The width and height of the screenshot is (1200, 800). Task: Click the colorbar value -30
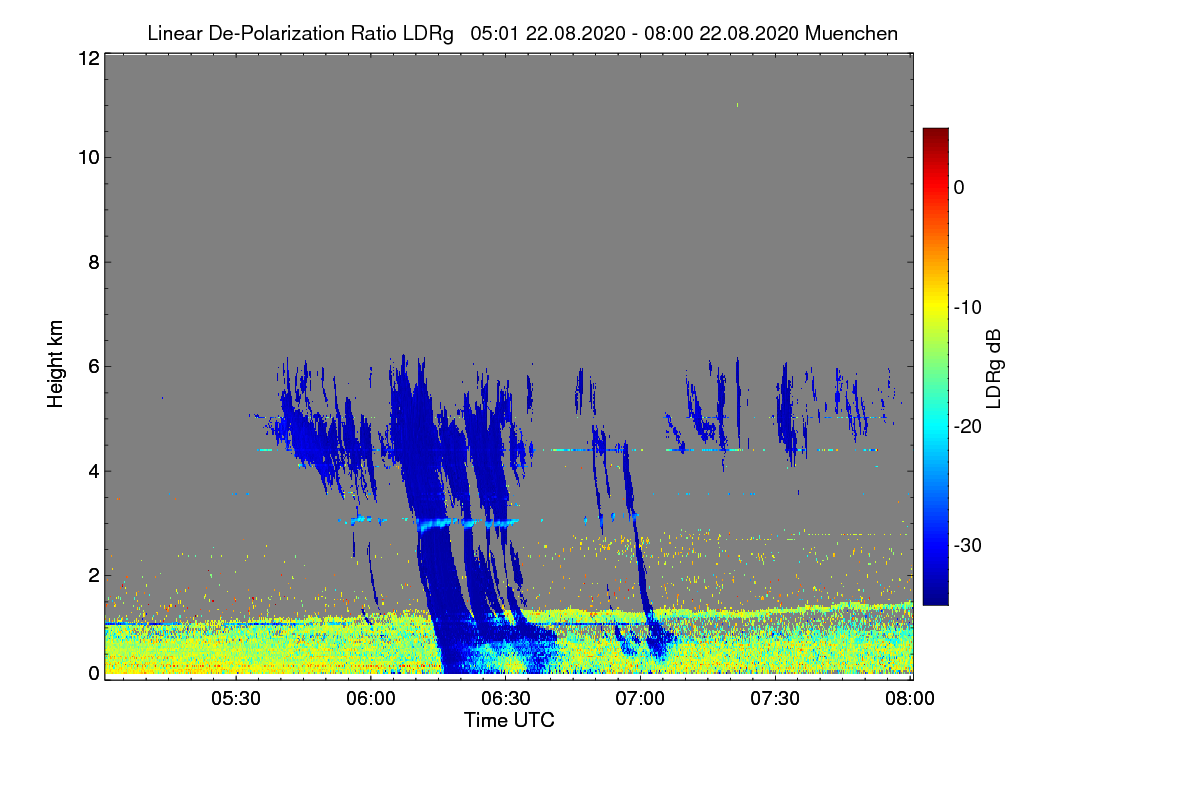point(967,545)
